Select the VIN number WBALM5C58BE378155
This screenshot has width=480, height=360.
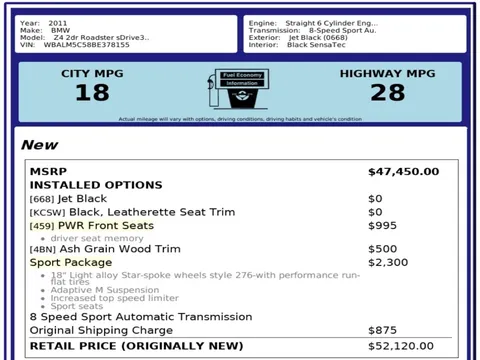click(86, 45)
